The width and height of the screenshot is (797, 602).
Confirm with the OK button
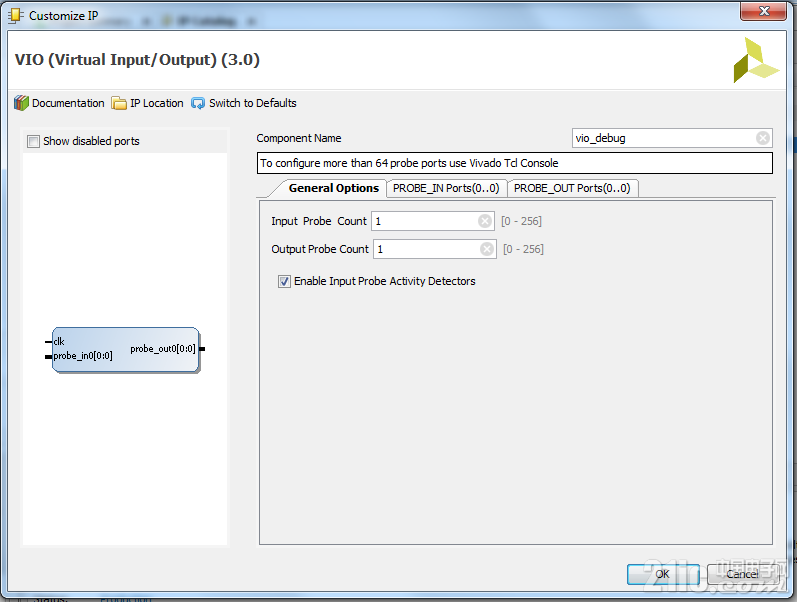click(x=663, y=574)
